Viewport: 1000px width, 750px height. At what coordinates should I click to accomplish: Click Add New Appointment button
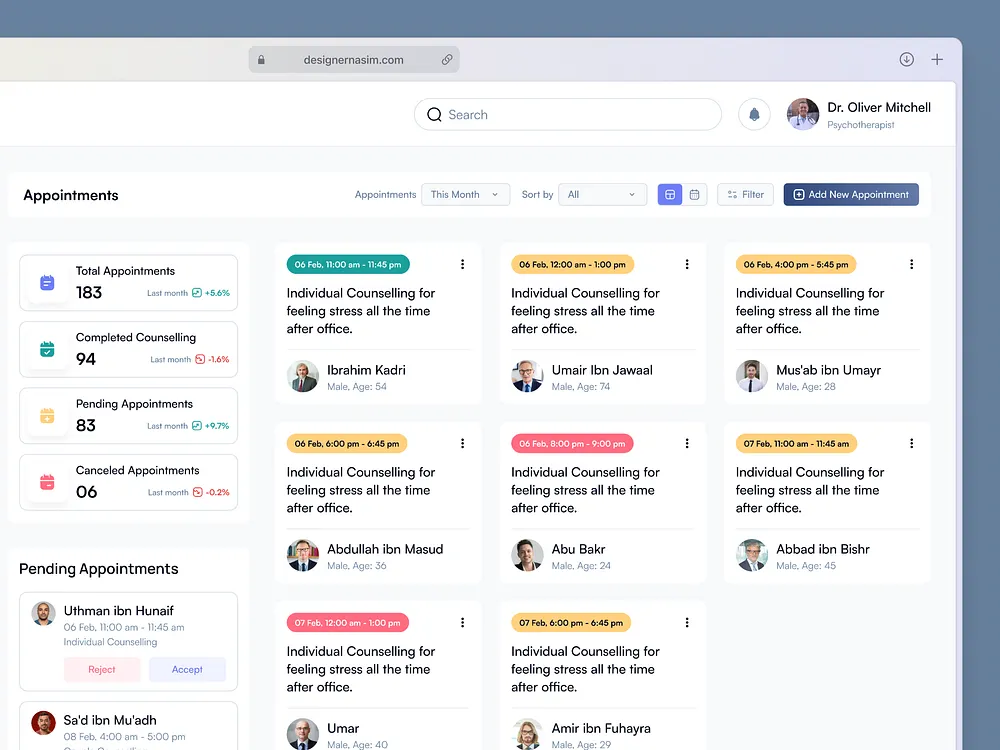coord(851,195)
